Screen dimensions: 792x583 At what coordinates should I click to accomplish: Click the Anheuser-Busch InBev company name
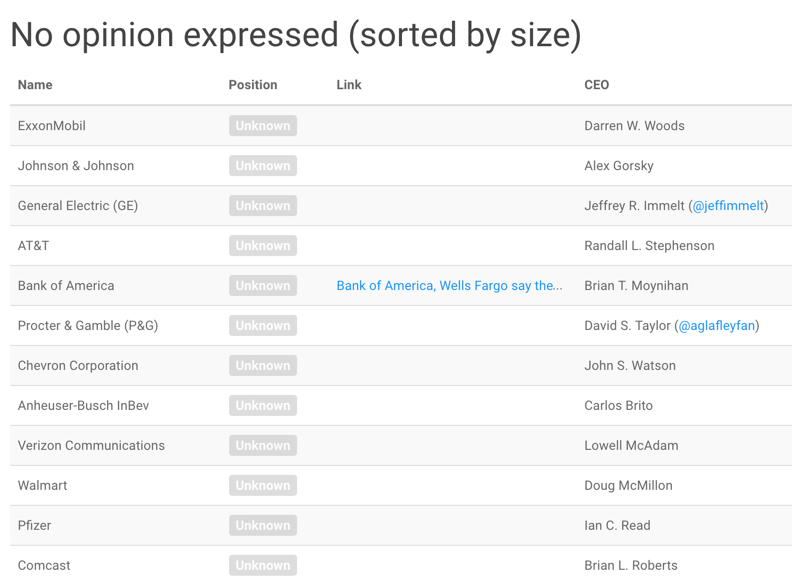tap(83, 406)
